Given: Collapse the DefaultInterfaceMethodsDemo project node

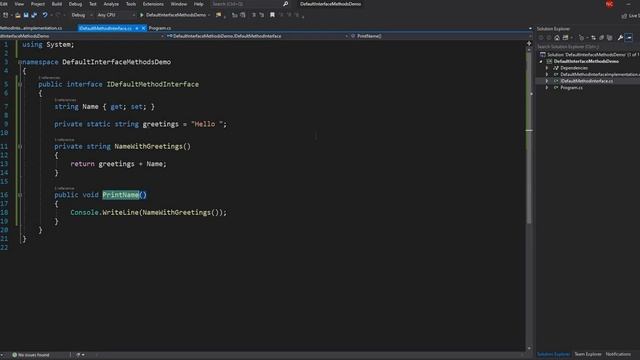Looking at the screenshot, I should pos(541,61).
